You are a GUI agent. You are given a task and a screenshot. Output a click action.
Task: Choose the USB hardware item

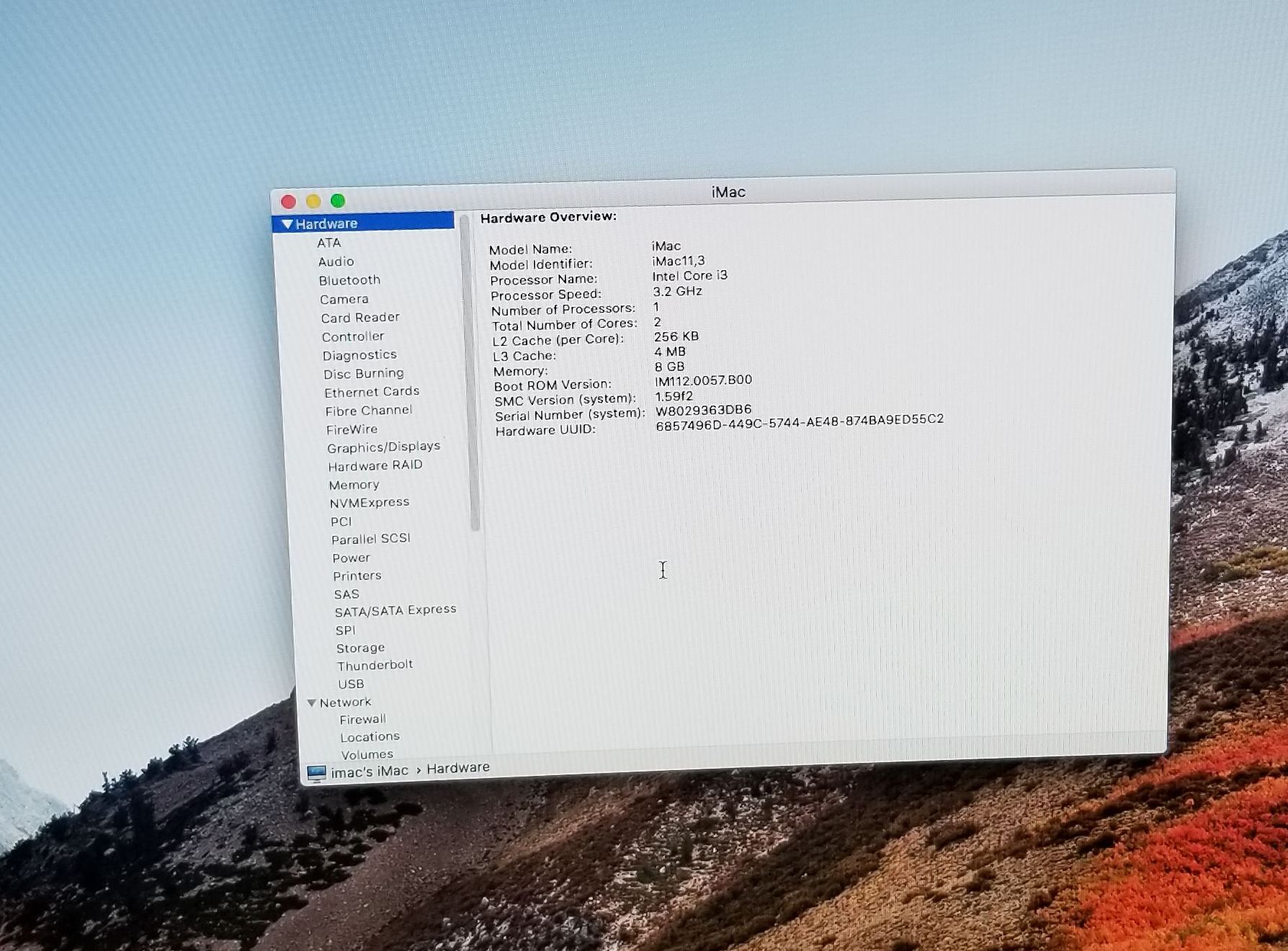pyautogui.click(x=351, y=684)
